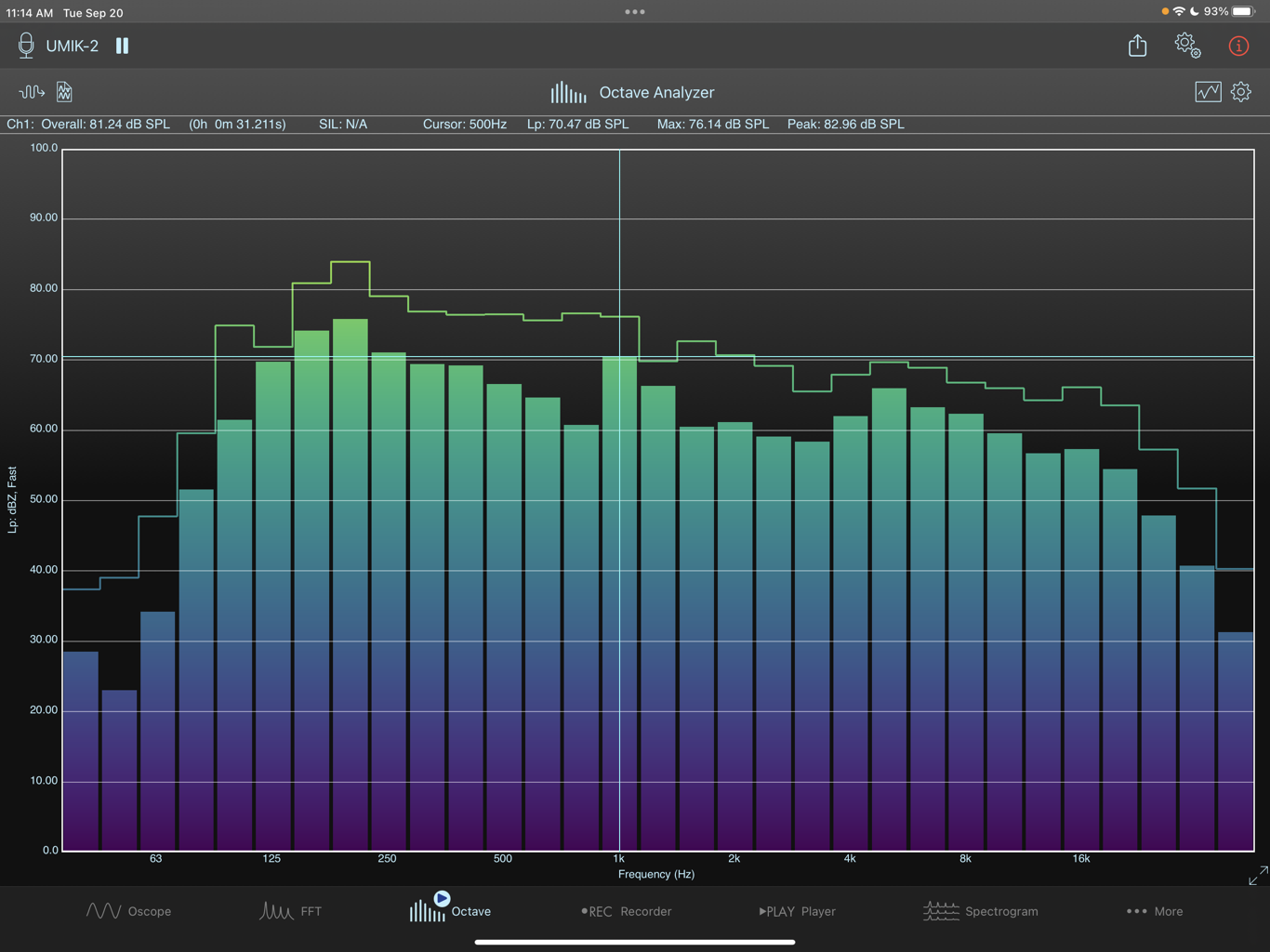Open the signal generator tool icon
1270x952 pixels.
[x=31, y=92]
